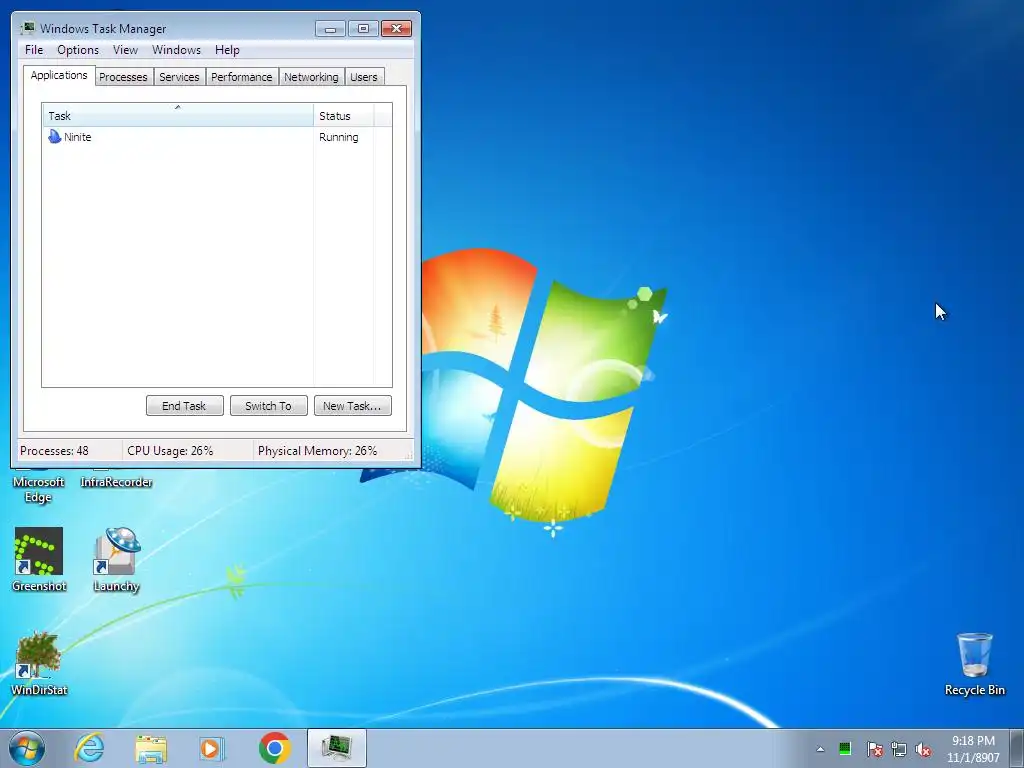Switch to the Users tab

click(364, 77)
